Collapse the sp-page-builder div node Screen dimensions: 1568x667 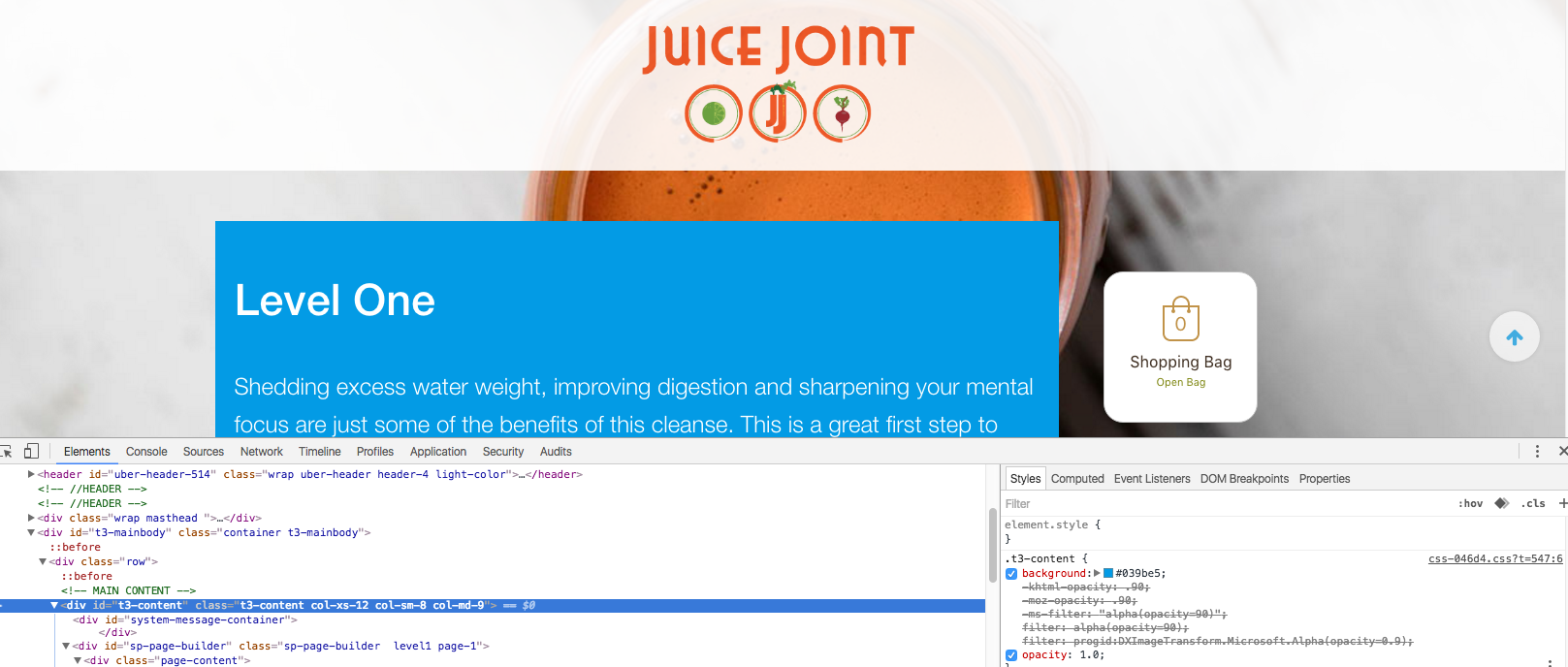(66, 646)
